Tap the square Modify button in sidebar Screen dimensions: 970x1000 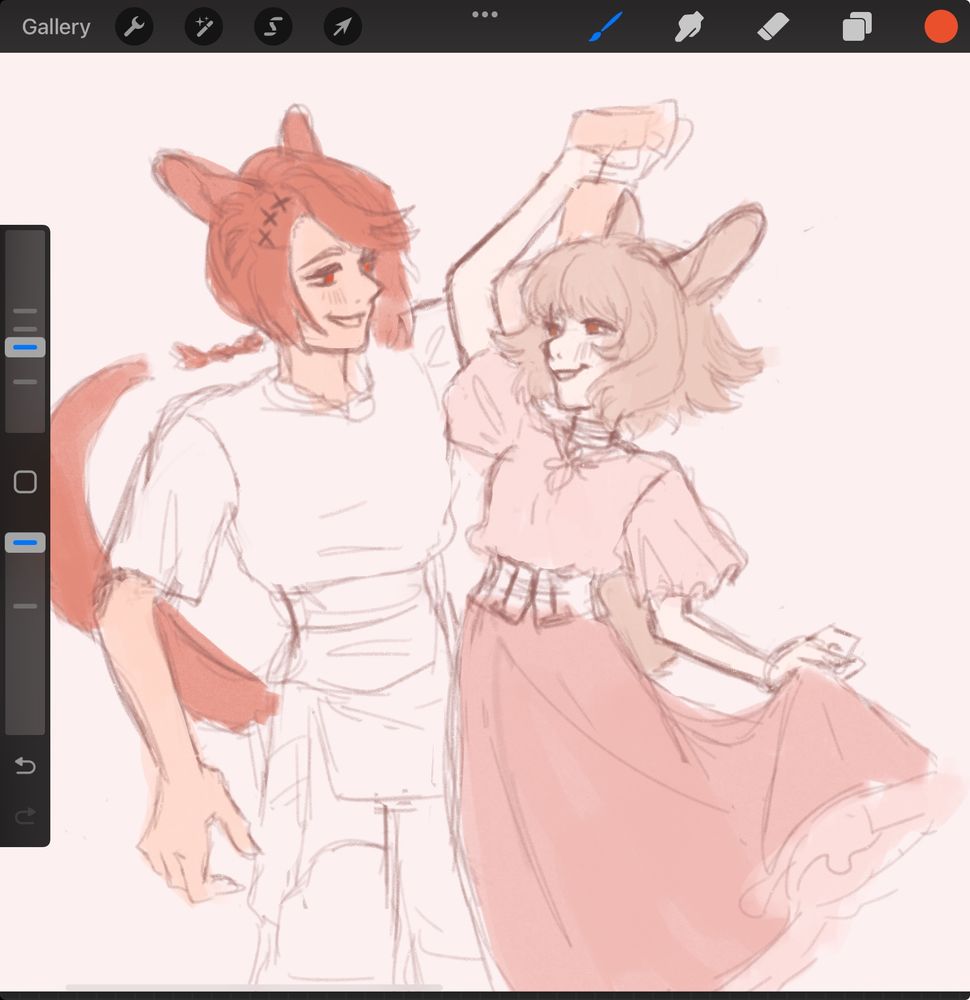25,482
